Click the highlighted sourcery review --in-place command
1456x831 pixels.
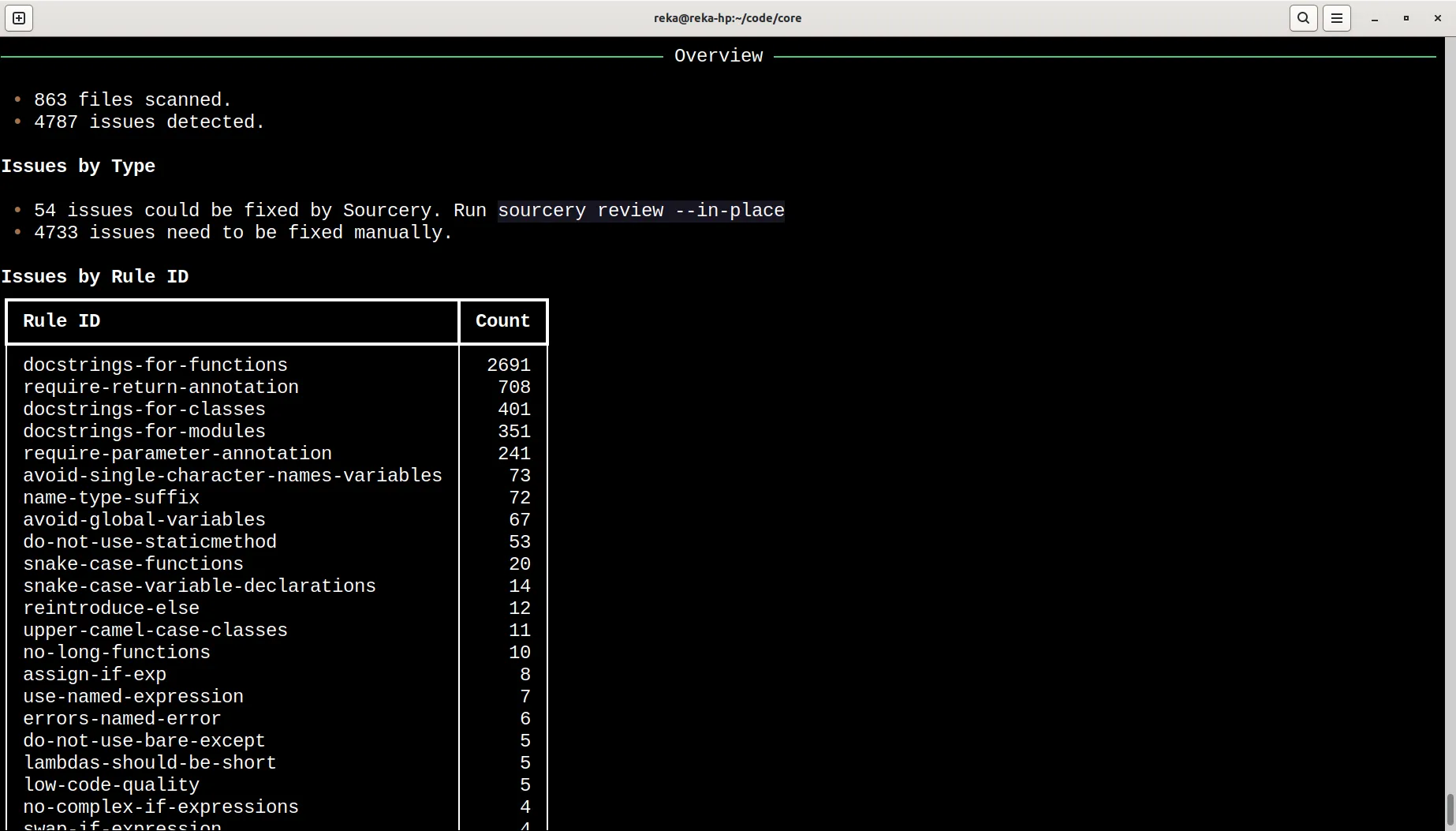pyautogui.click(x=640, y=211)
